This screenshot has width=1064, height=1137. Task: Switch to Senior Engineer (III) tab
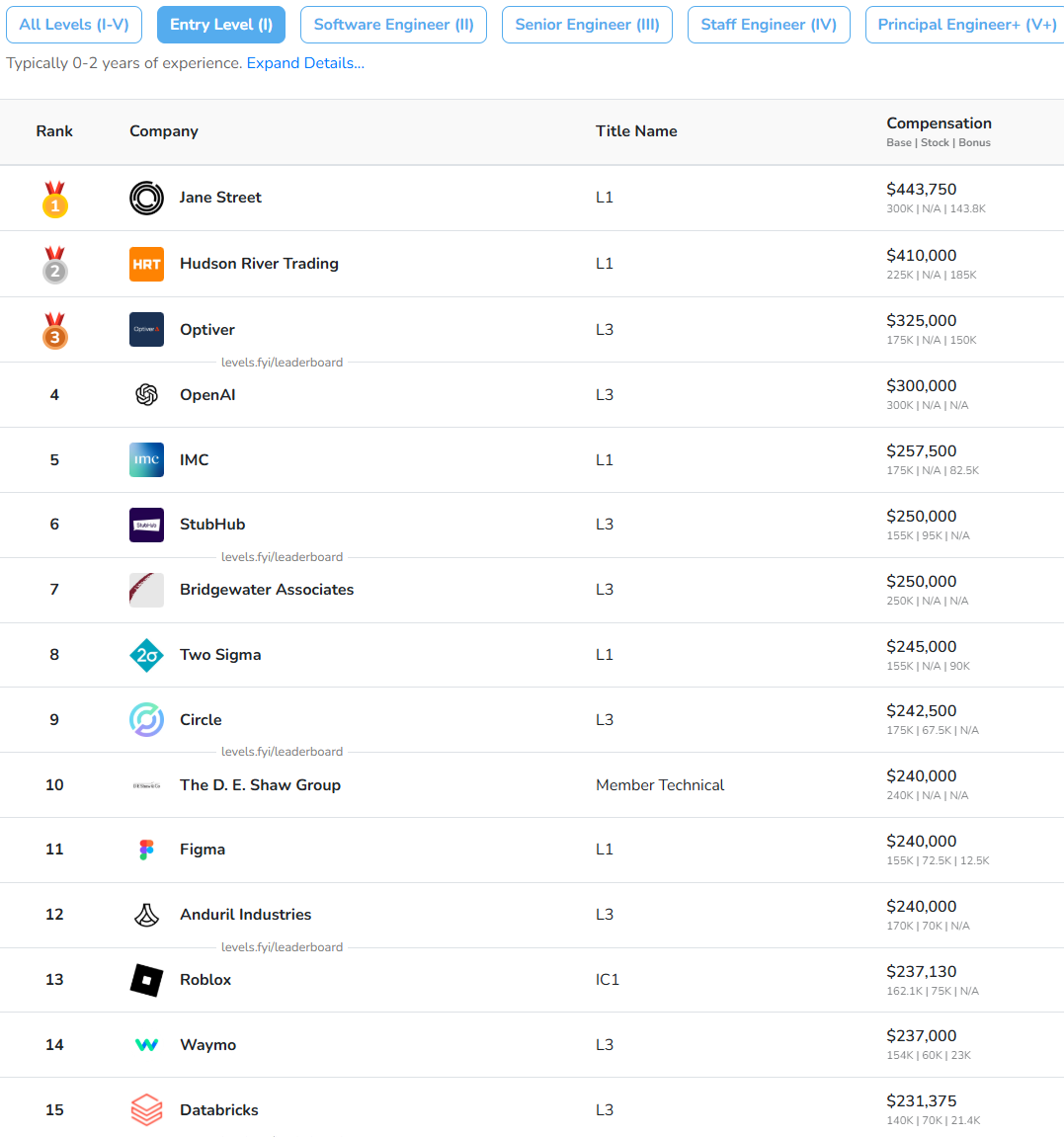coord(588,25)
